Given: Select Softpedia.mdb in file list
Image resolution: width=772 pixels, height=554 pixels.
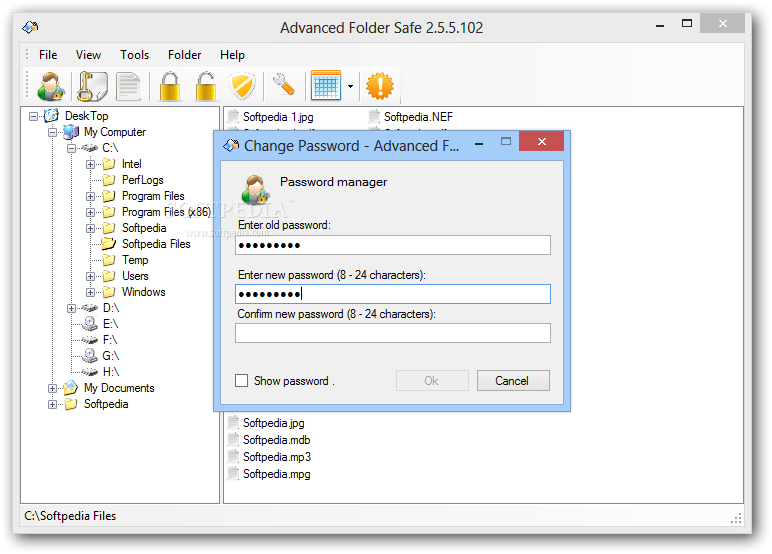Looking at the screenshot, I should [x=277, y=440].
